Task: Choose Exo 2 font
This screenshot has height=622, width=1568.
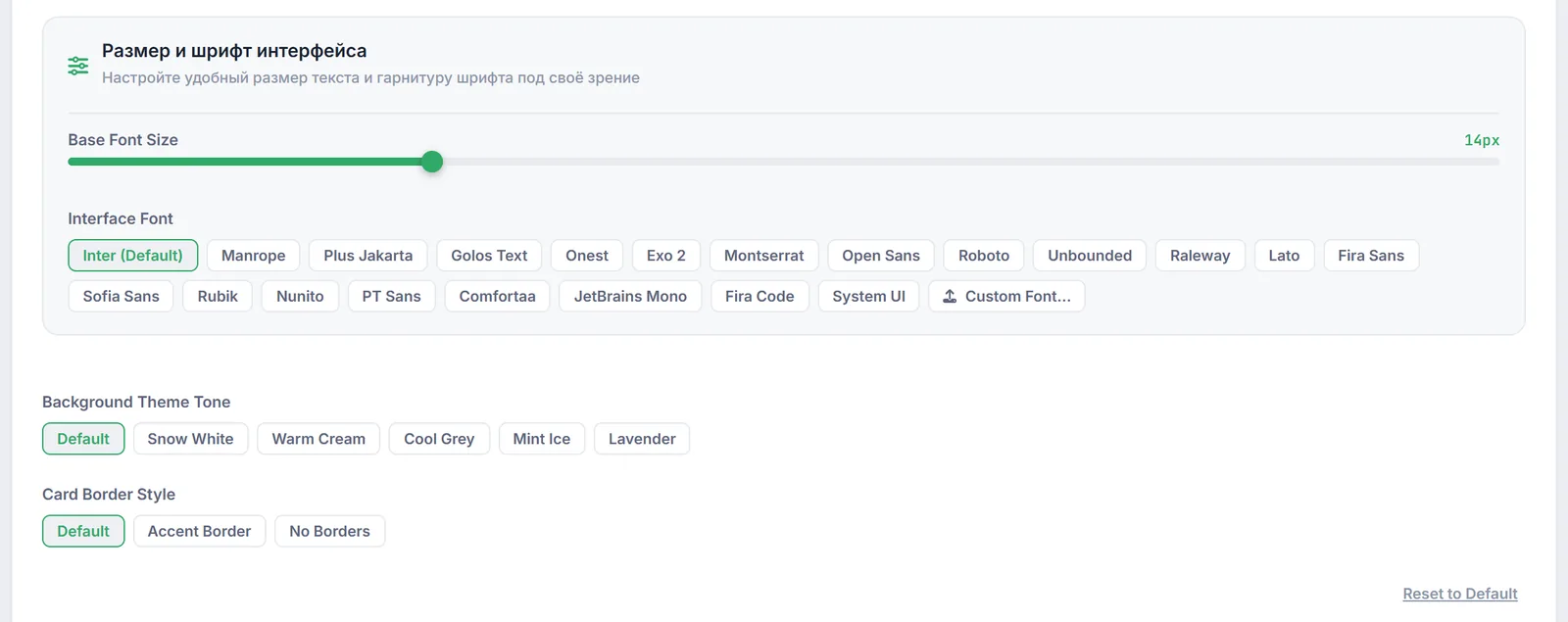Action: coord(666,256)
